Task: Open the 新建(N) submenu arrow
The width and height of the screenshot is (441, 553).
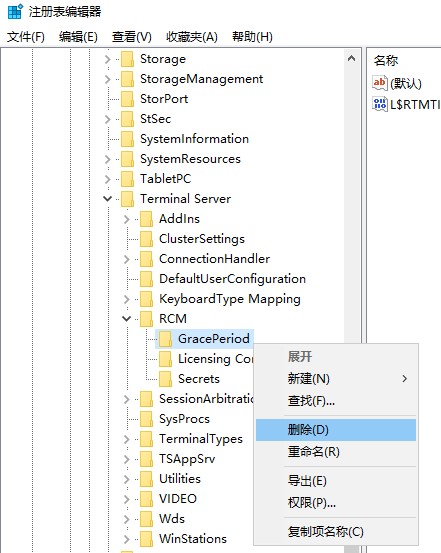Action: [405, 378]
